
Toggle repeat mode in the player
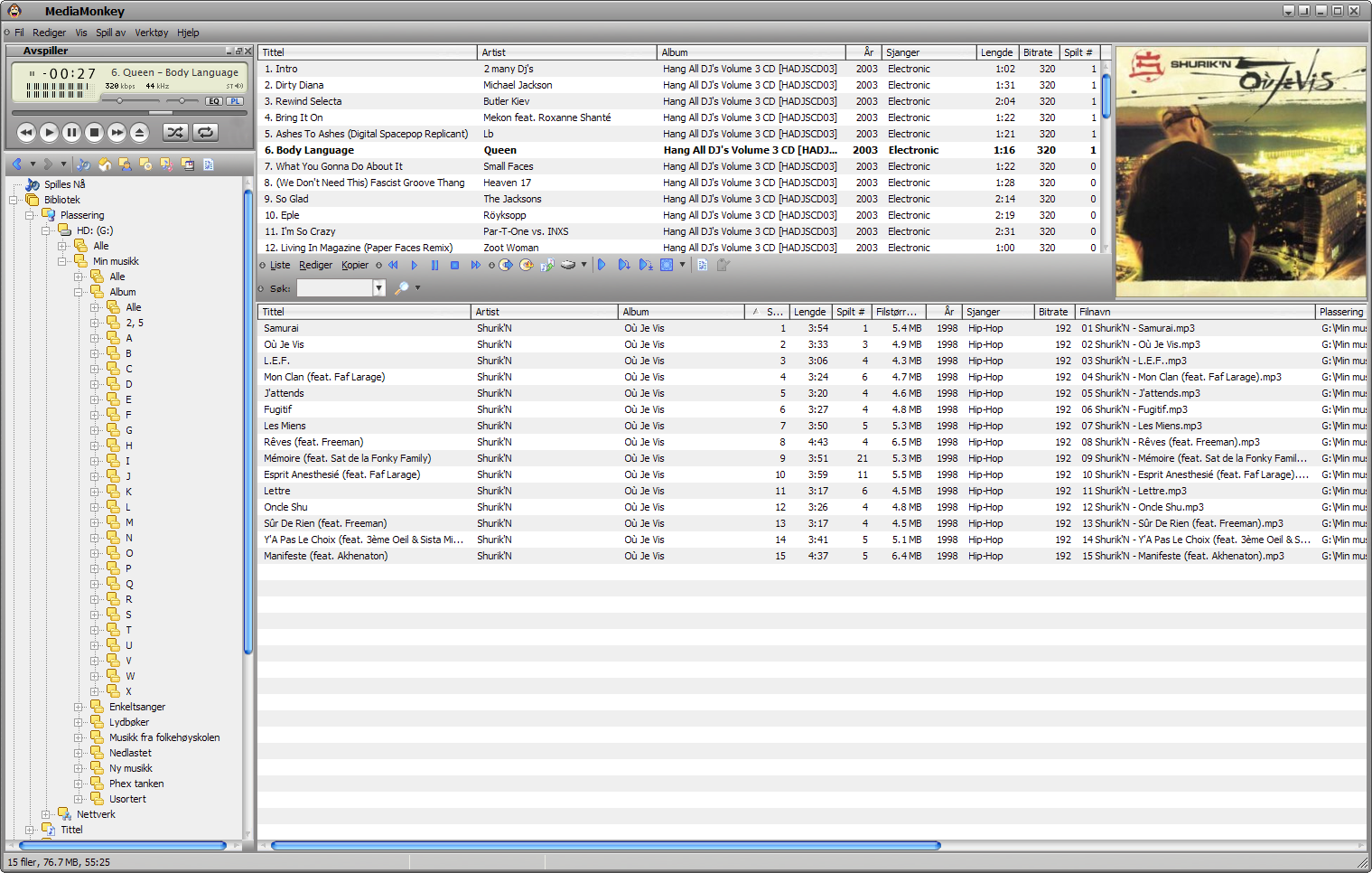[x=206, y=133]
